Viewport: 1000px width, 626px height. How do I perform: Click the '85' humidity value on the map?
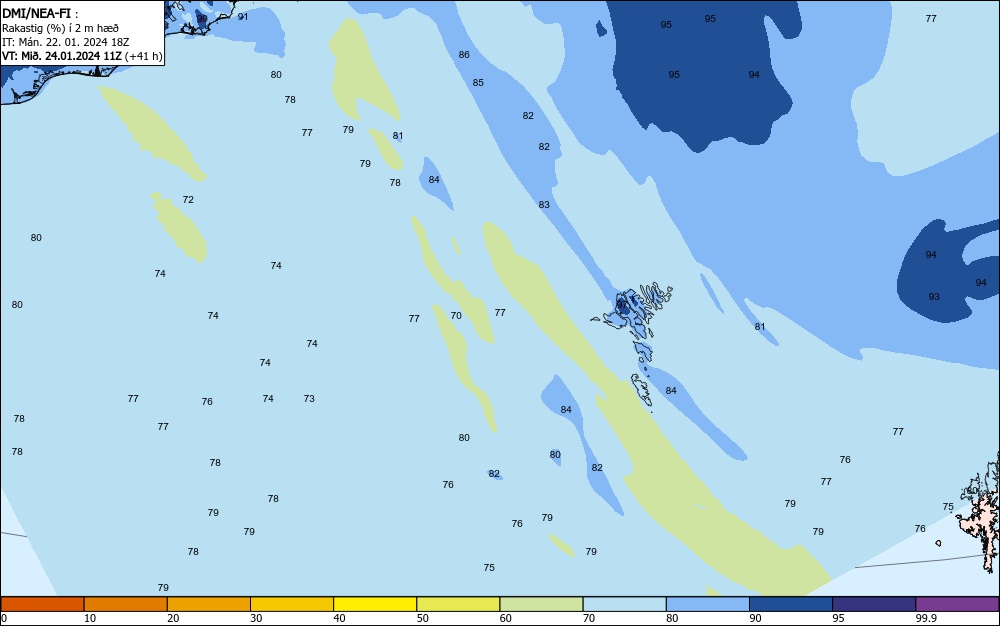pos(478,83)
